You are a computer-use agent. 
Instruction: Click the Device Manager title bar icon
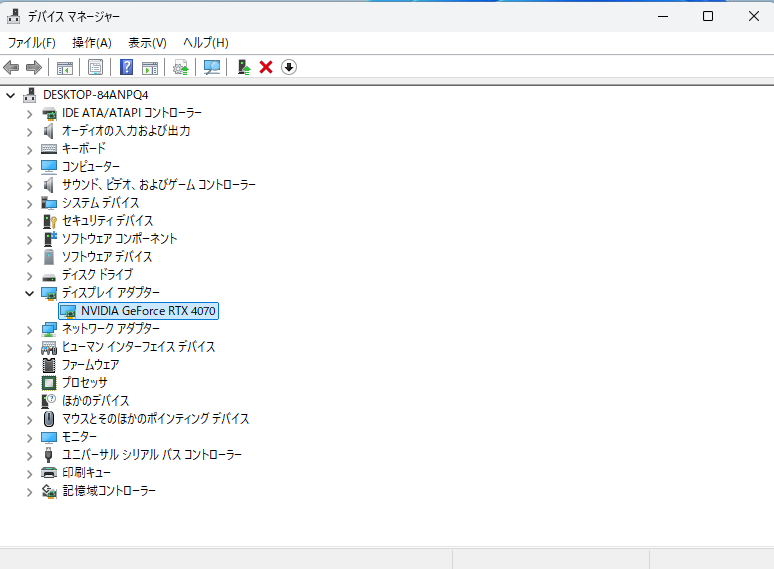[13, 16]
